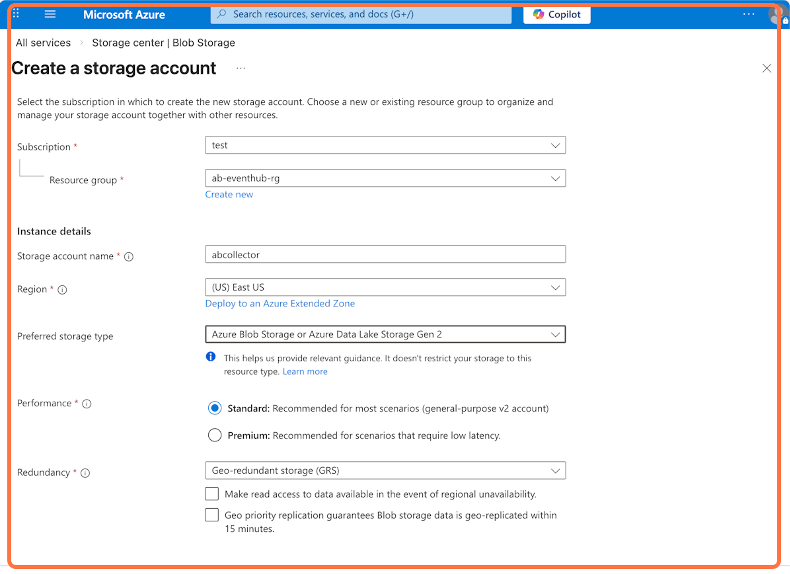Go to Storage center Blob Storage breadcrumb
790x574 pixels.
(x=163, y=43)
